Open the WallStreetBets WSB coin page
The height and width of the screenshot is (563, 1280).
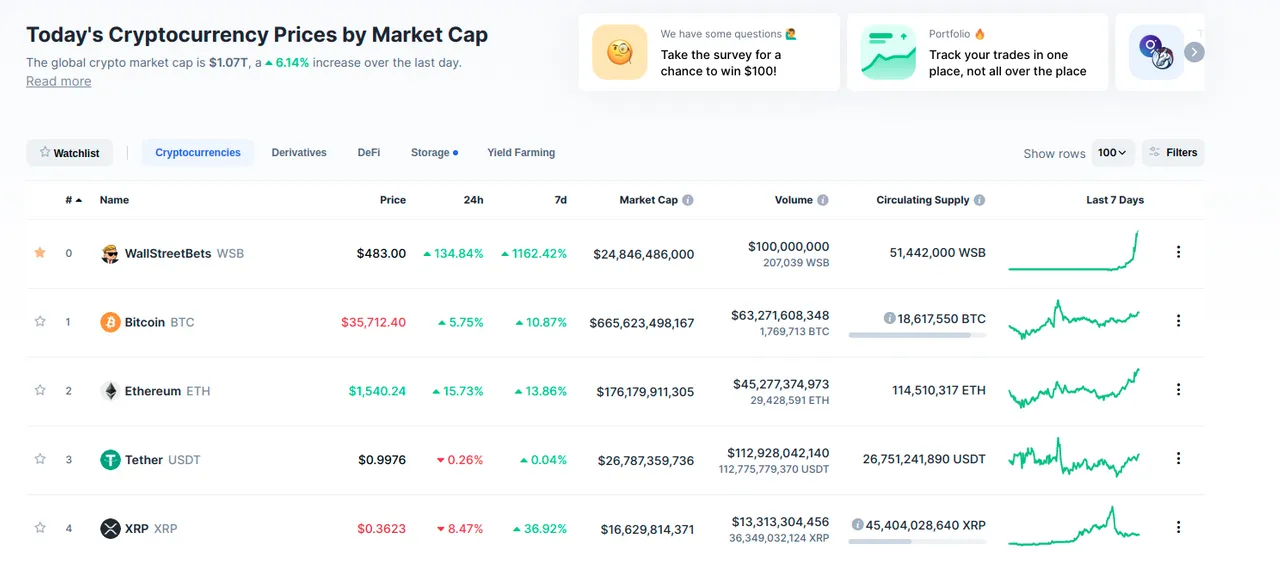[184, 254]
